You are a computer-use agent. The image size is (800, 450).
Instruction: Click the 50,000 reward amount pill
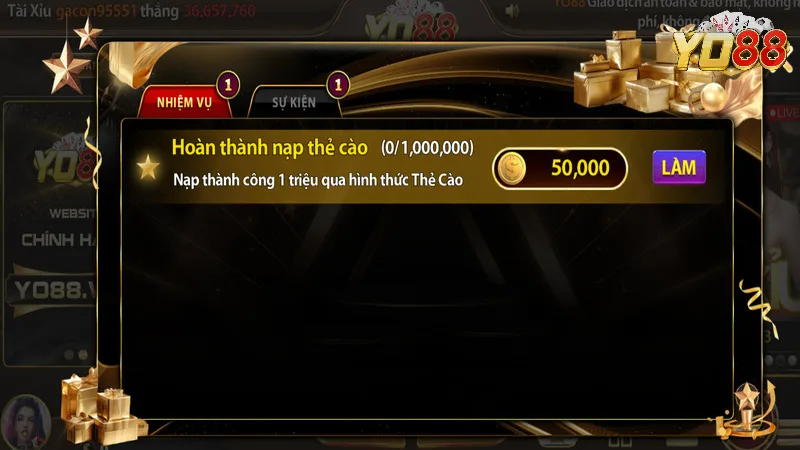(560, 168)
